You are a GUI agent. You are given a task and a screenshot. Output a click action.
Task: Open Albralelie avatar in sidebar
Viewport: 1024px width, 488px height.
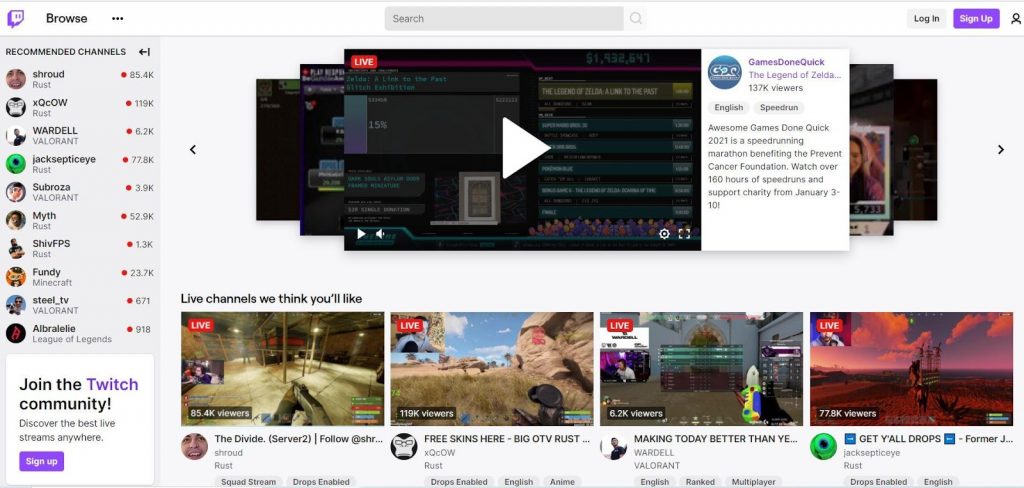click(x=16, y=333)
